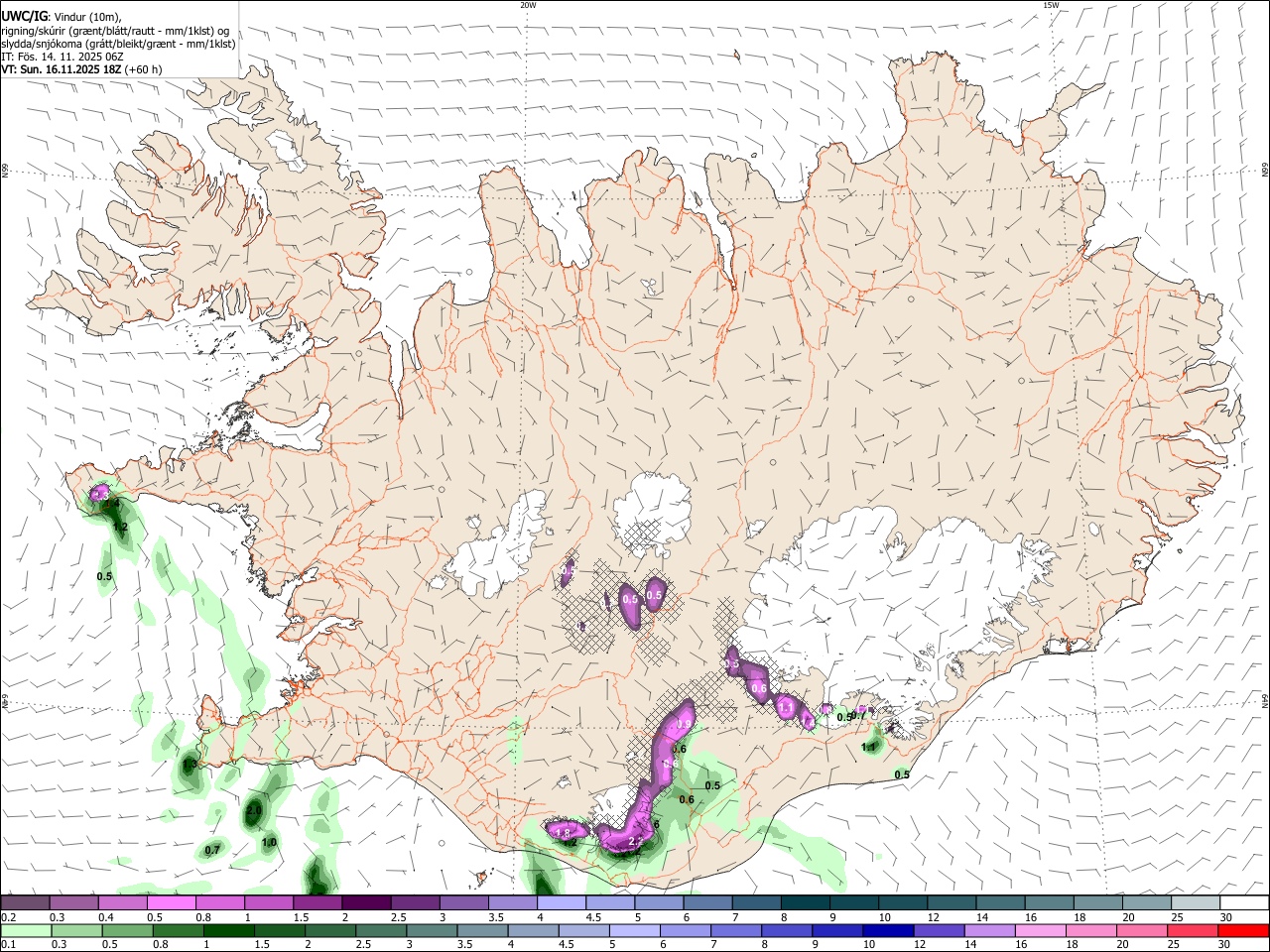1270x952 pixels.
Task: Click the 2.0 rain value off southwest coast
Action: click(253, 810)
